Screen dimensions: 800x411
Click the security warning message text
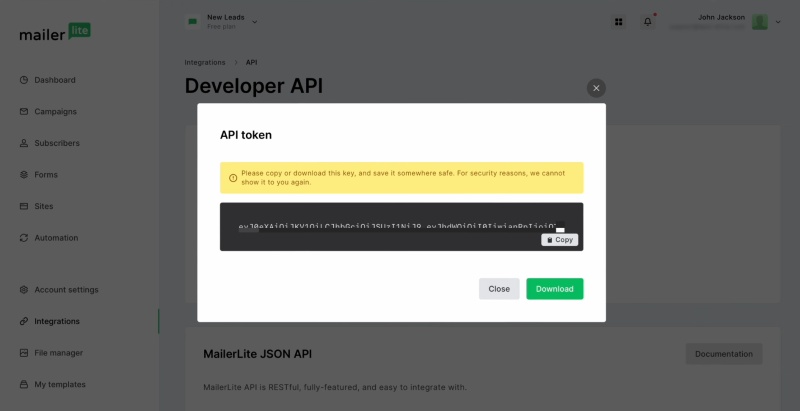point(403,177)
